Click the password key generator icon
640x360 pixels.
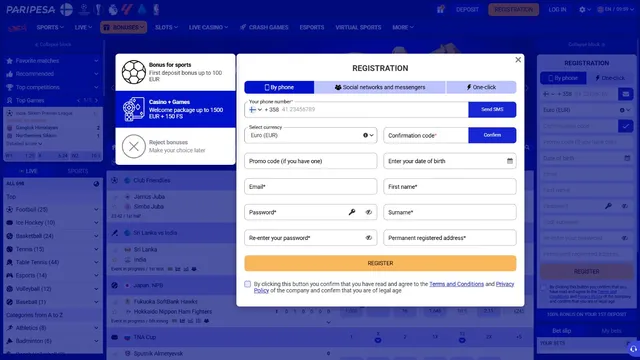coord(352,212)
